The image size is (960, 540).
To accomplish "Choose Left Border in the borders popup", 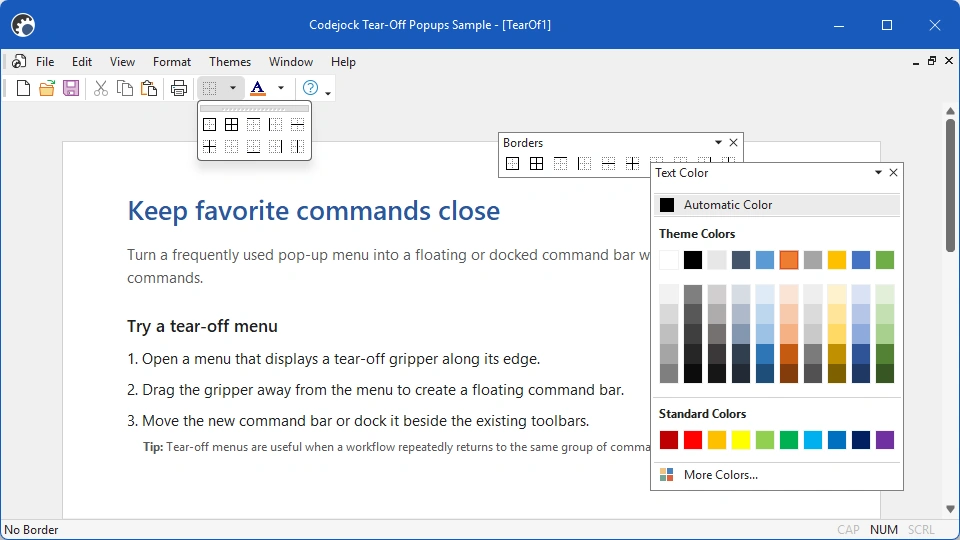I will click(276, 125).
